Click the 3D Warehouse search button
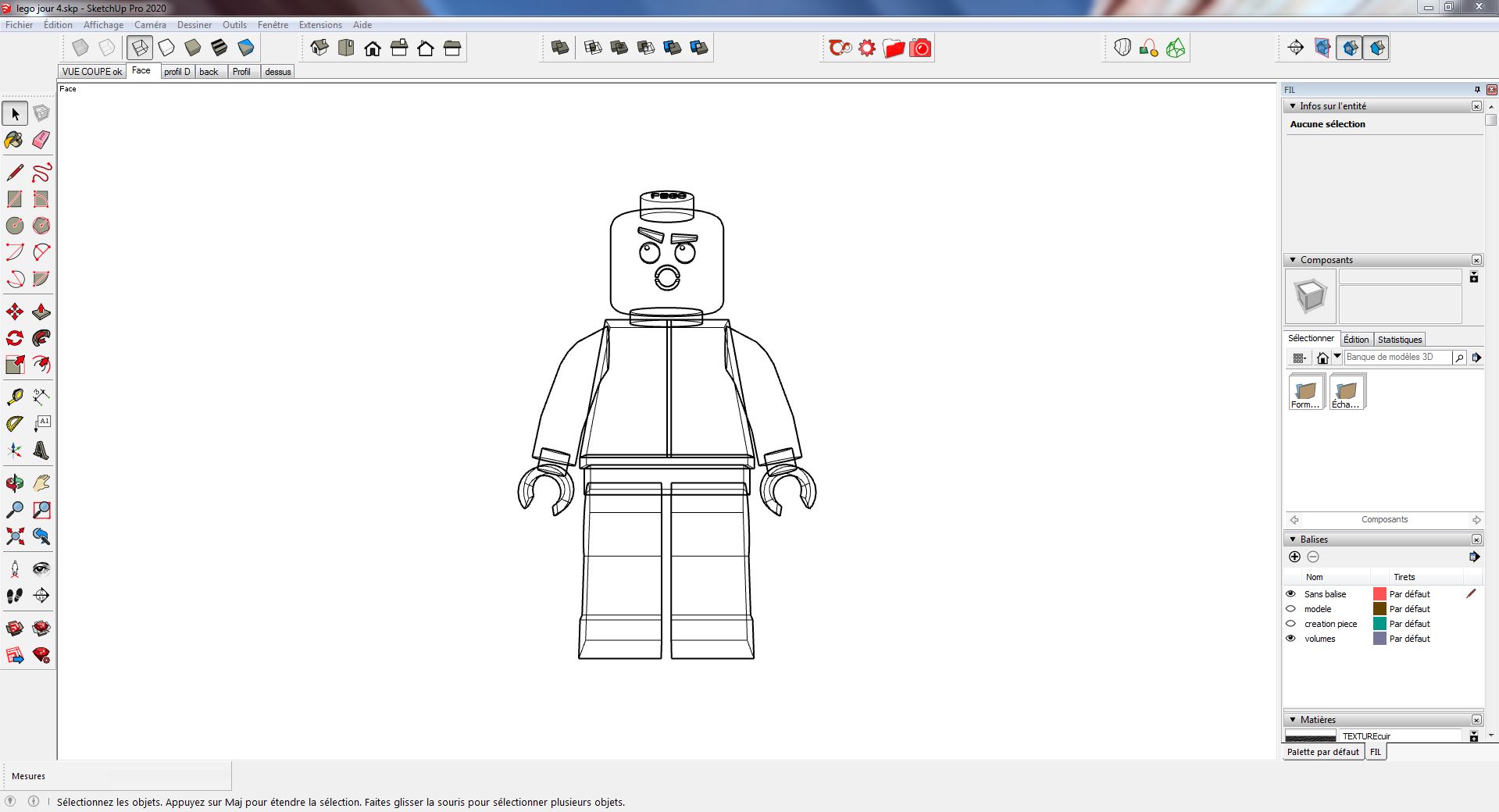1499x812 pixels. click(1459, 358)
